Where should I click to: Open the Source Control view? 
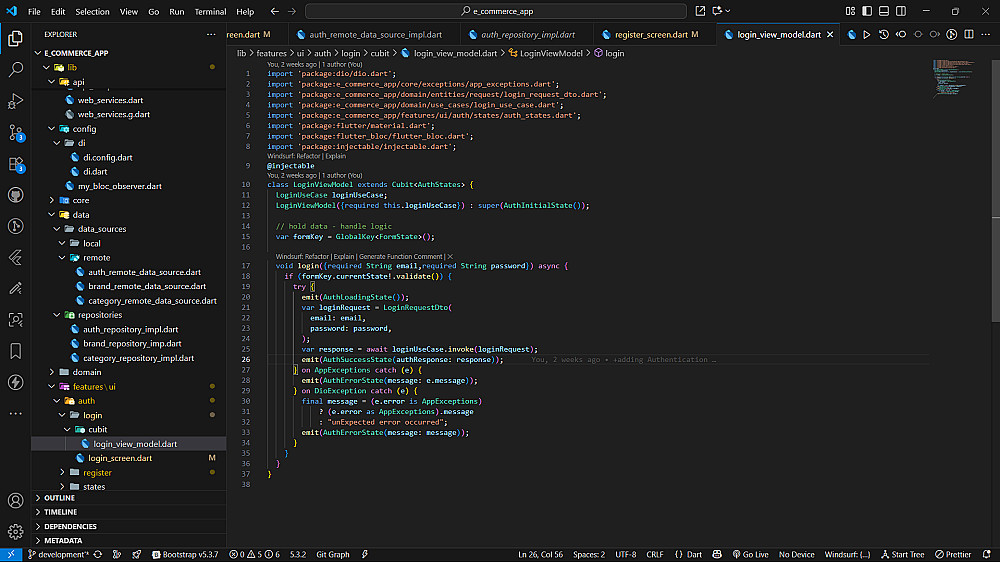point(16,132)
